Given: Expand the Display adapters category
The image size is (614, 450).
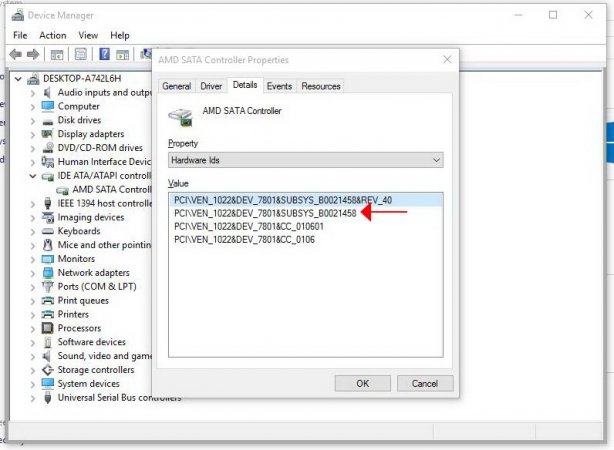Looking at the screenshot, I should pos(33,135).
